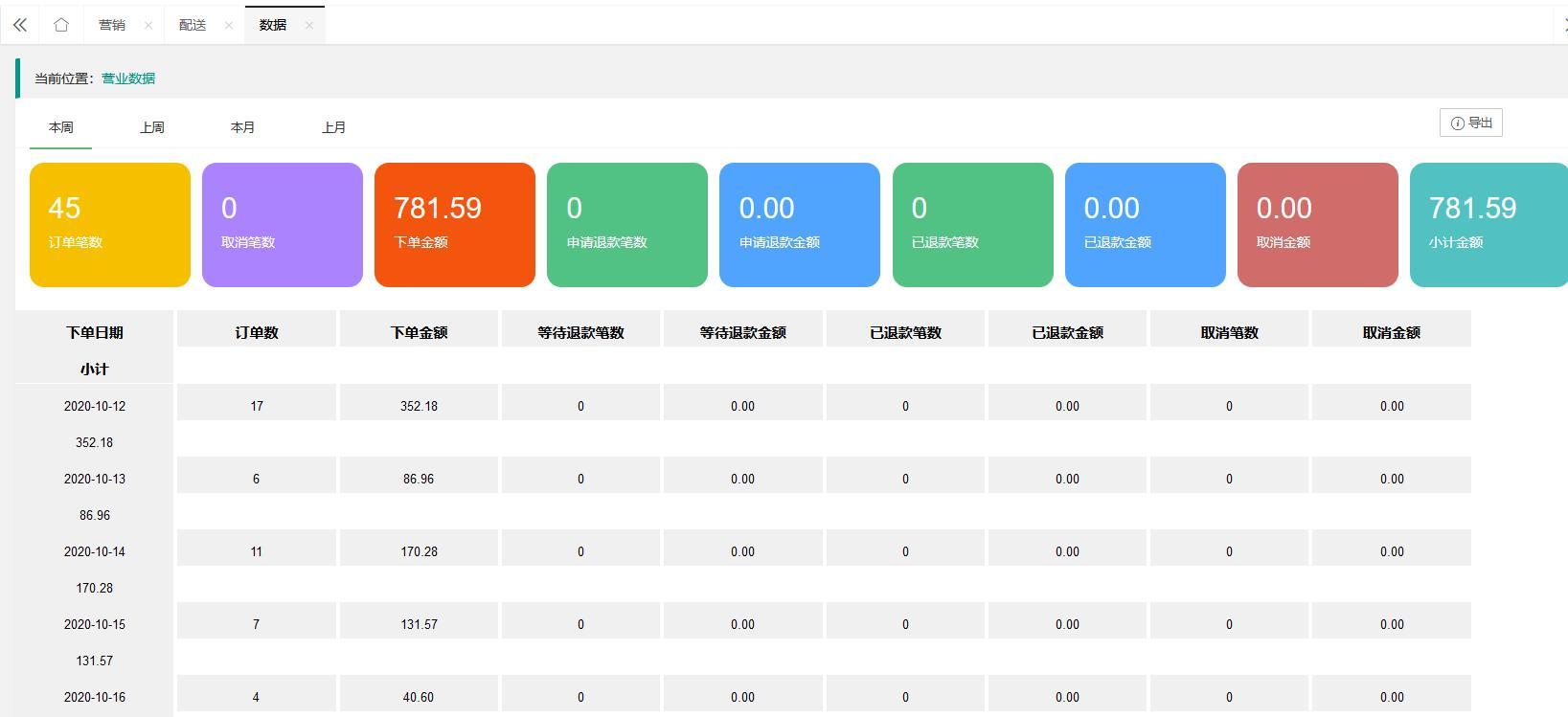Close the 数据 tab
Screen dimensions: 1568x717
(x=309, y=26)
